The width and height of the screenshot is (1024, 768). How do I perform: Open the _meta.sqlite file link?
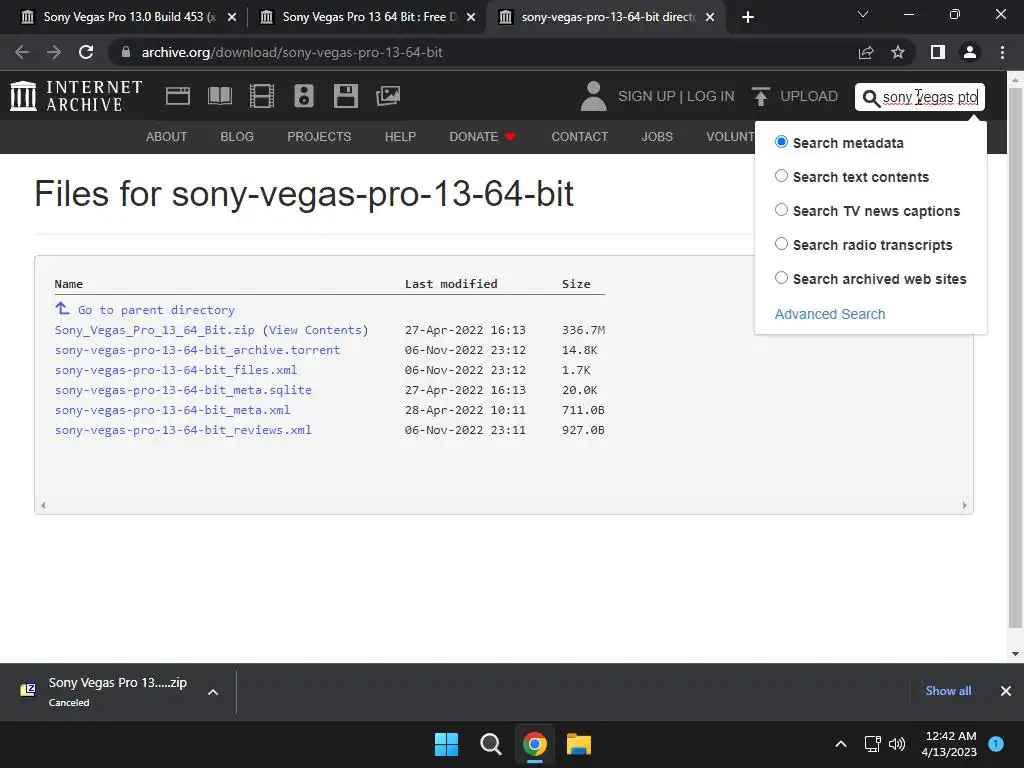coord(183,390)
